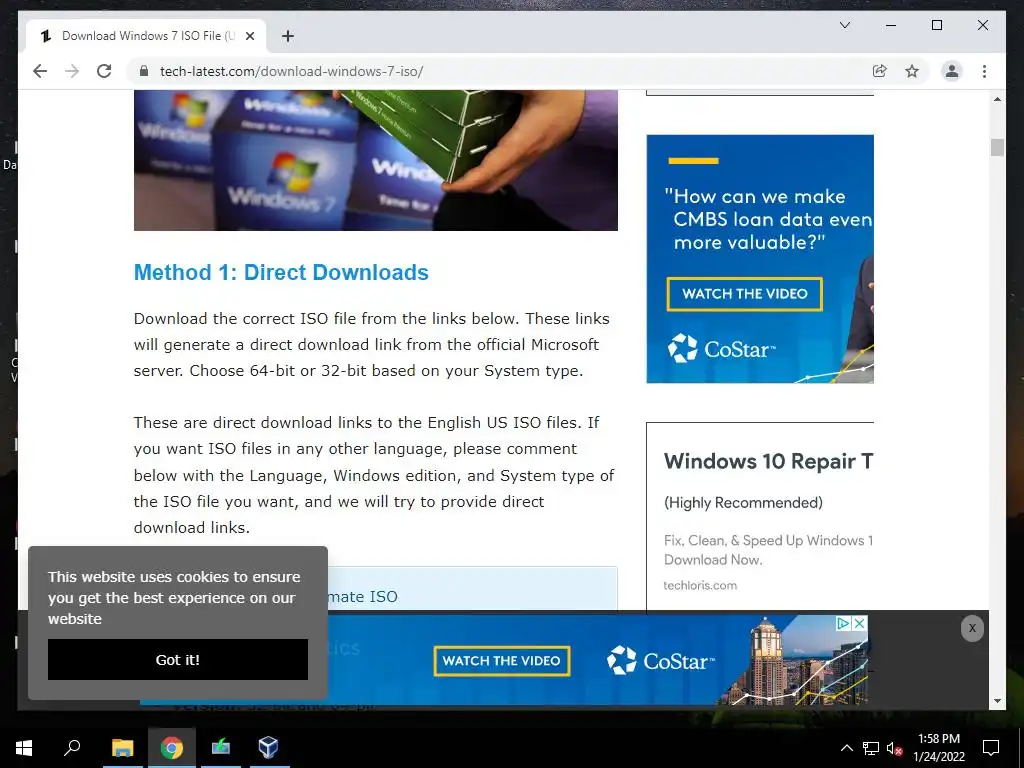Image resolution: width=1024 pixels, height=768 pixels.
Task: Click the scrollbar down arrow
Action: coord(997,701)
